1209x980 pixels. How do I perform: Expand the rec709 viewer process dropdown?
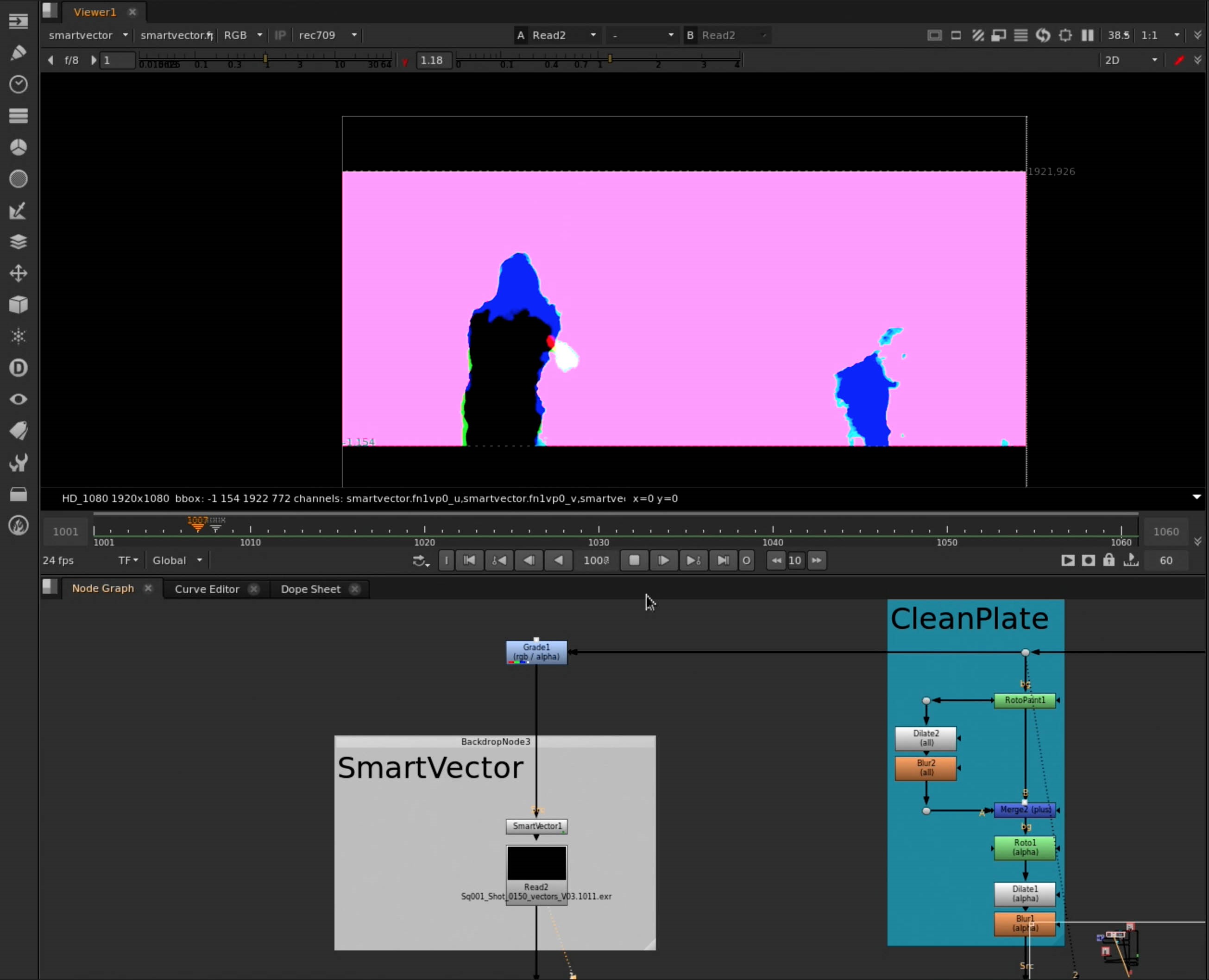[327, 35]
